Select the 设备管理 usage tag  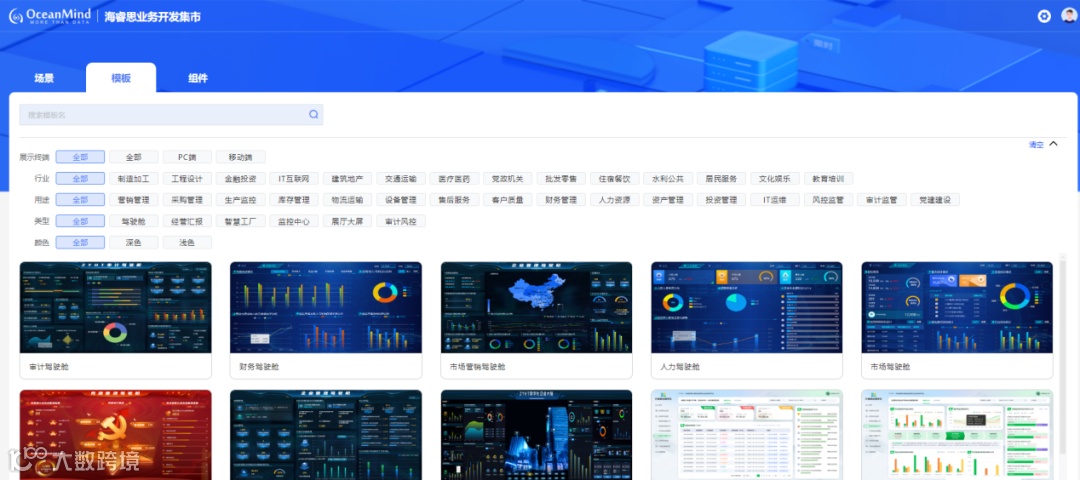[401, 200]
